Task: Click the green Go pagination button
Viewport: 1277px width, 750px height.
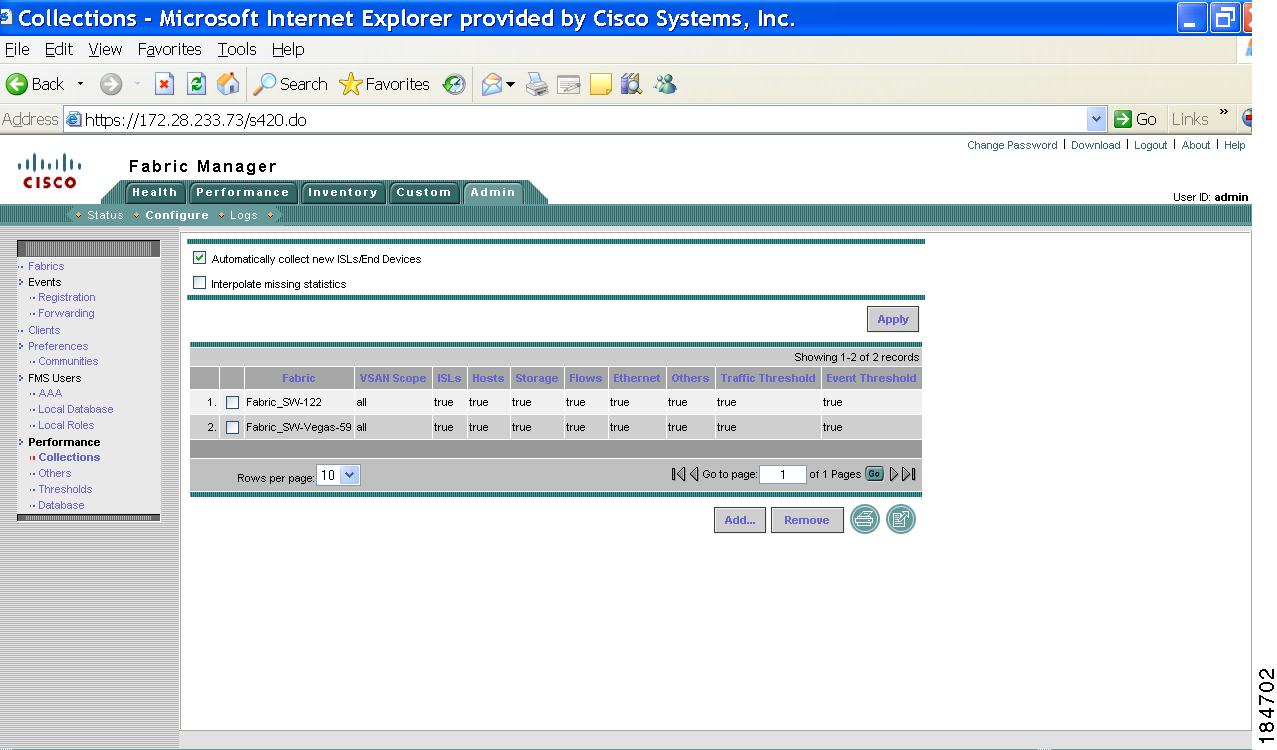Action: [874, 474]
